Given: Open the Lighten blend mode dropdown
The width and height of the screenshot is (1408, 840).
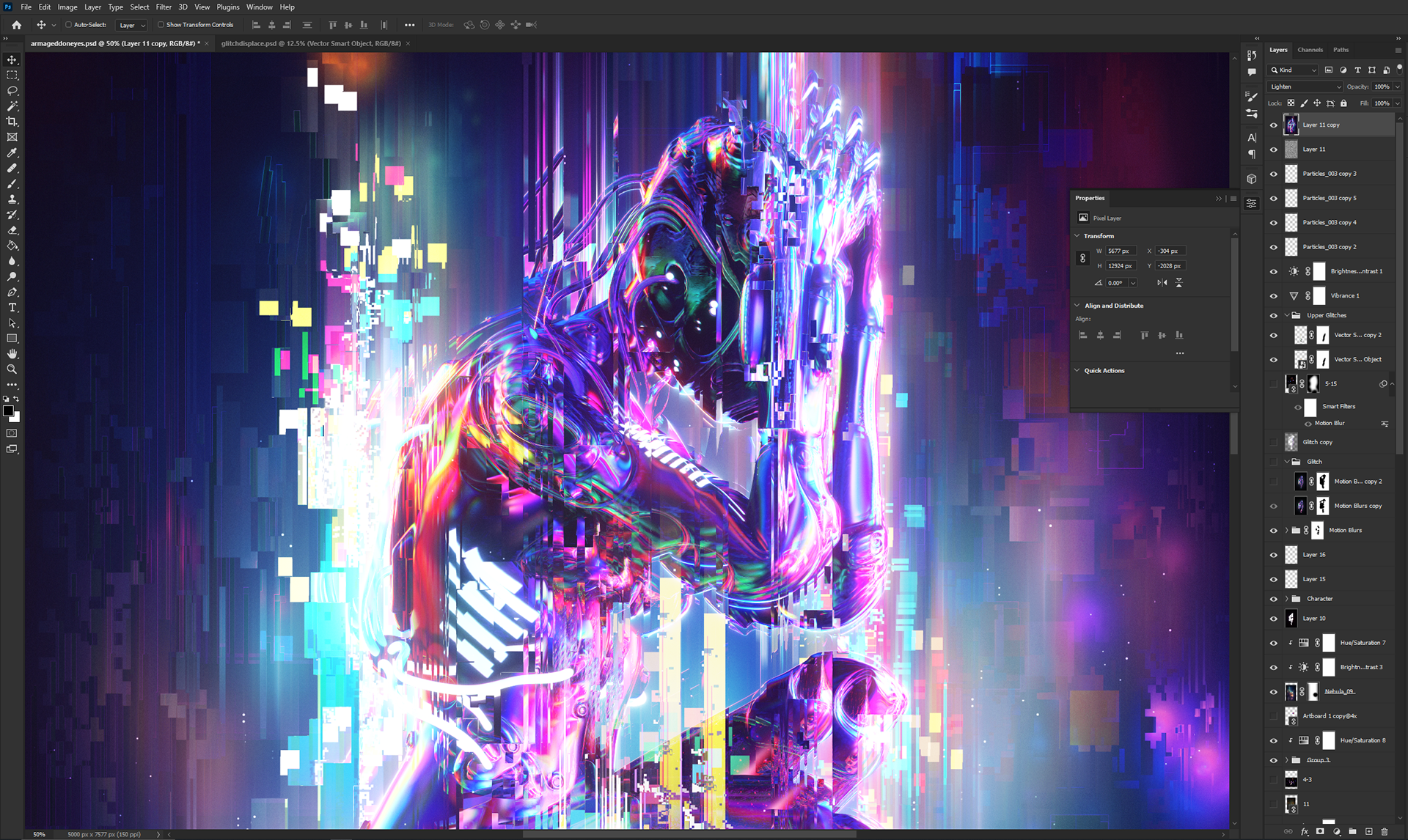Looking at the screenshot, I should [x=1305, y=86].
